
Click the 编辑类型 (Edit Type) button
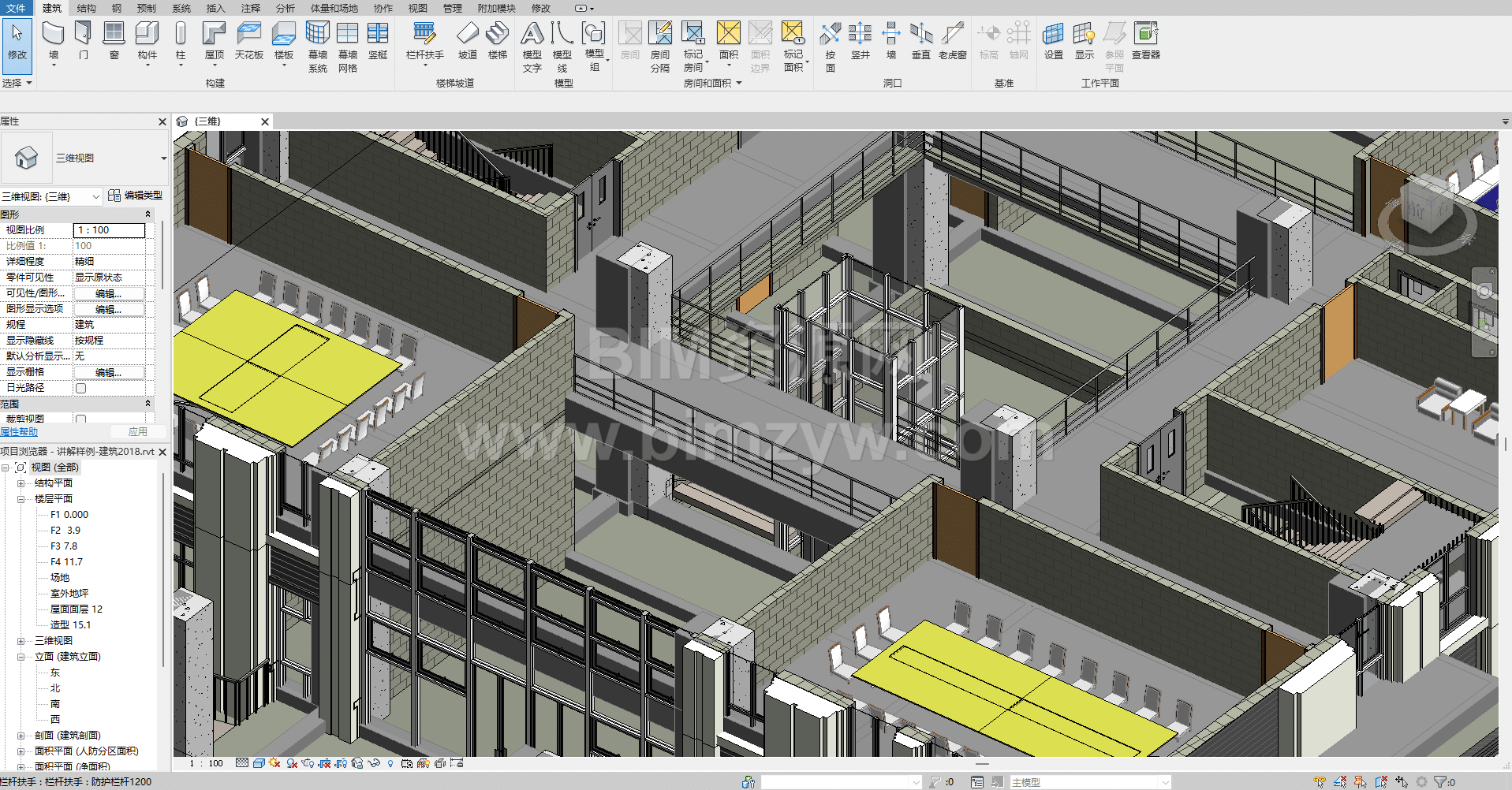point(135,196)
